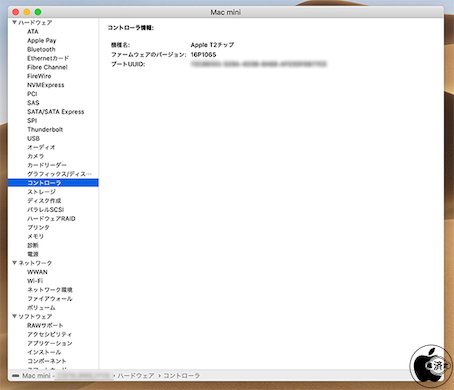Open the Bluetooth hardware section
The width and height of the screenshot is (454, 390).
coord(41,49)
